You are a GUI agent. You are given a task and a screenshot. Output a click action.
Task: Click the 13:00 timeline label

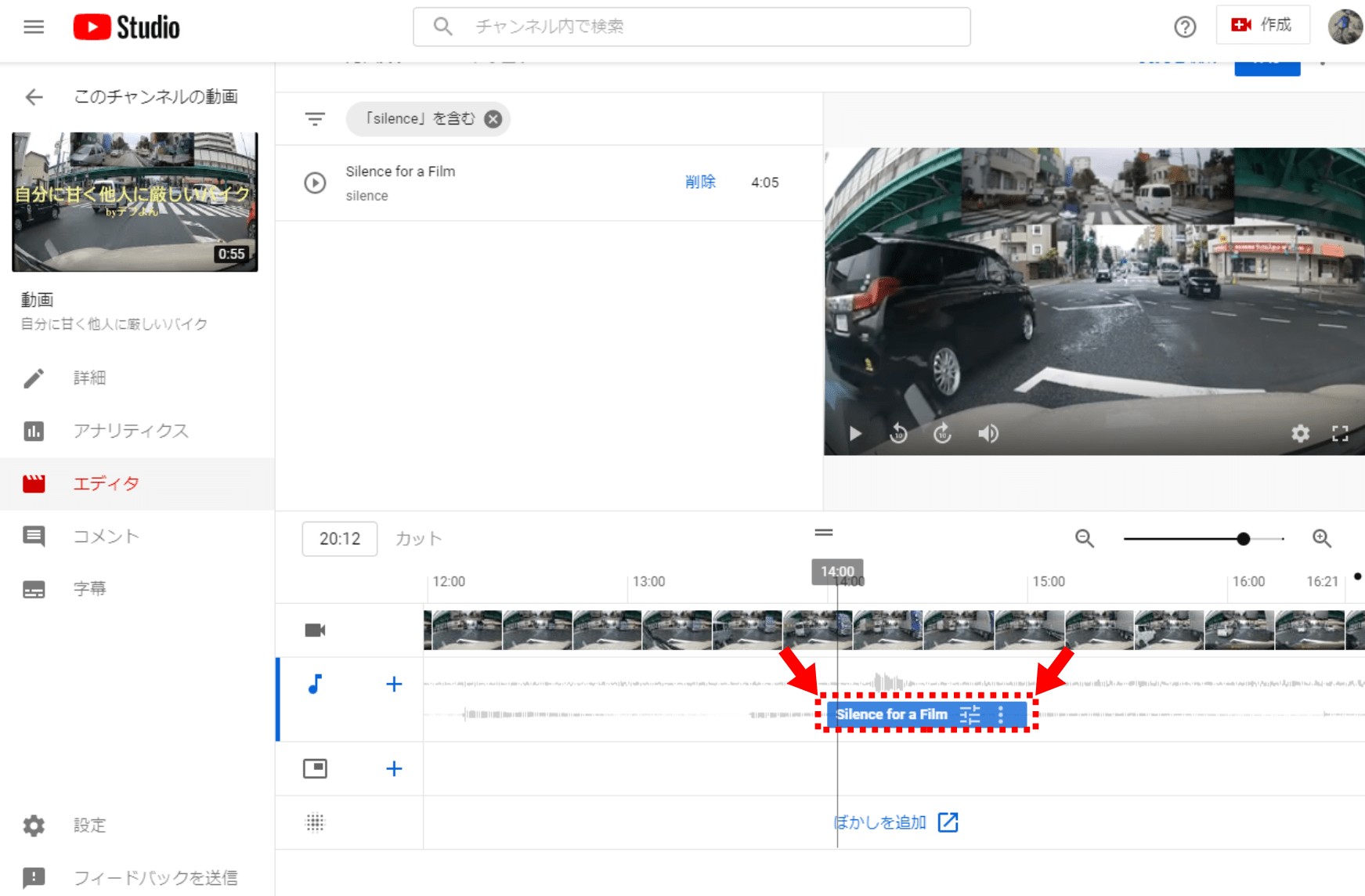(648, 581)
